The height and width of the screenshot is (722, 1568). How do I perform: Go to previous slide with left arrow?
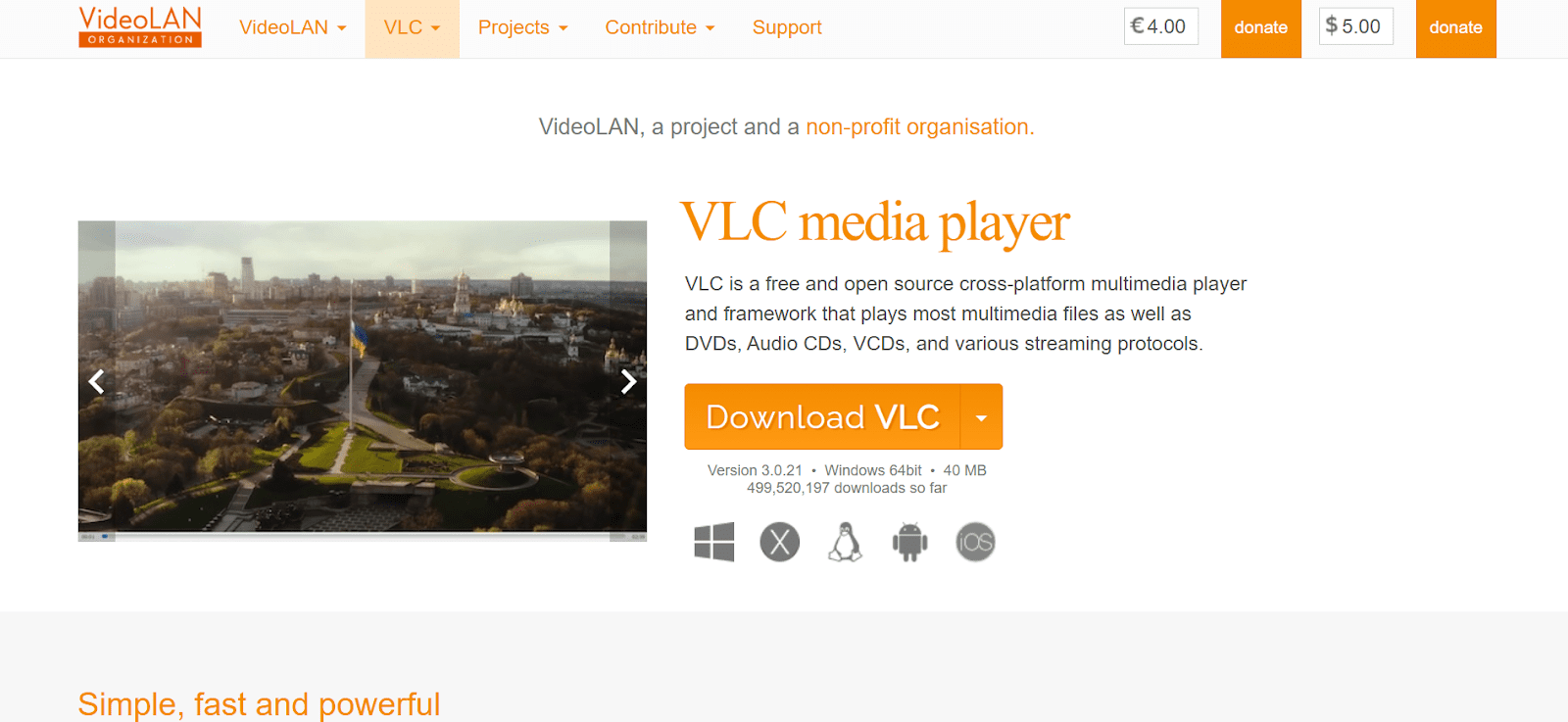[x=96, y=381]
